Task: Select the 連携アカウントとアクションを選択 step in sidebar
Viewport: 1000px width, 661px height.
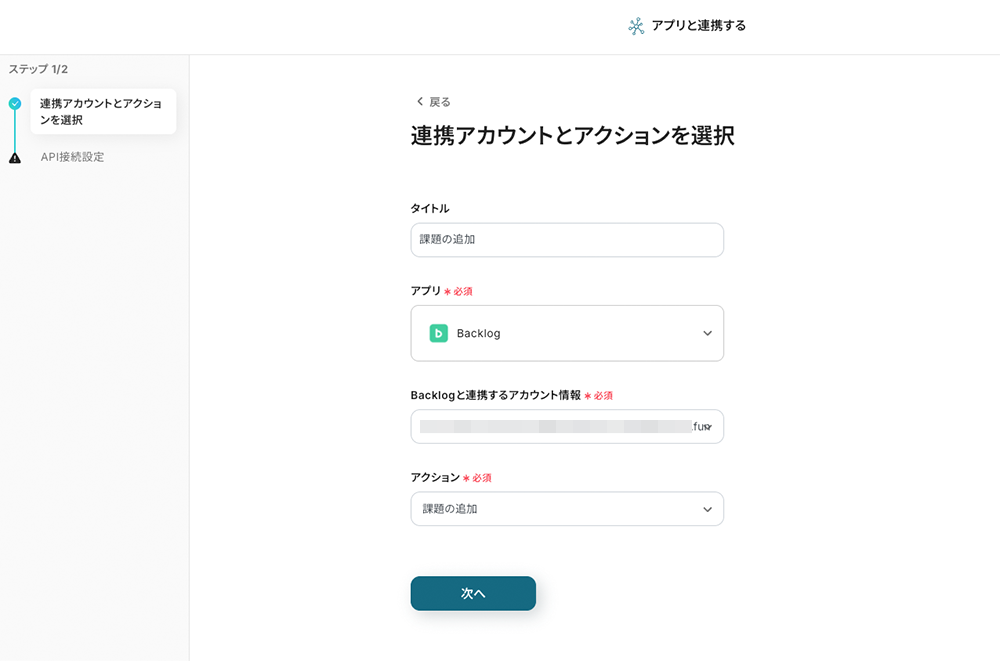Action: 102,112
